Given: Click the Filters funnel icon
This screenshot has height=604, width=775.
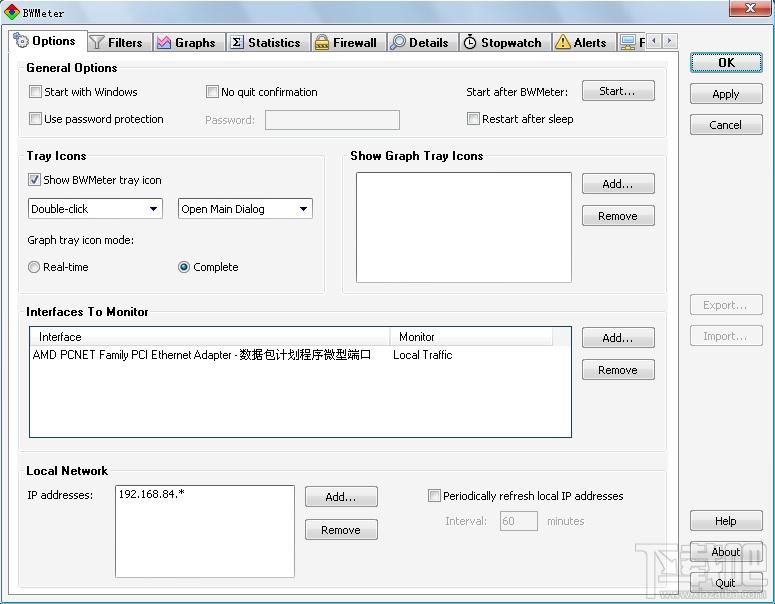Looking at the screenshot, I should tap(97, 43).
